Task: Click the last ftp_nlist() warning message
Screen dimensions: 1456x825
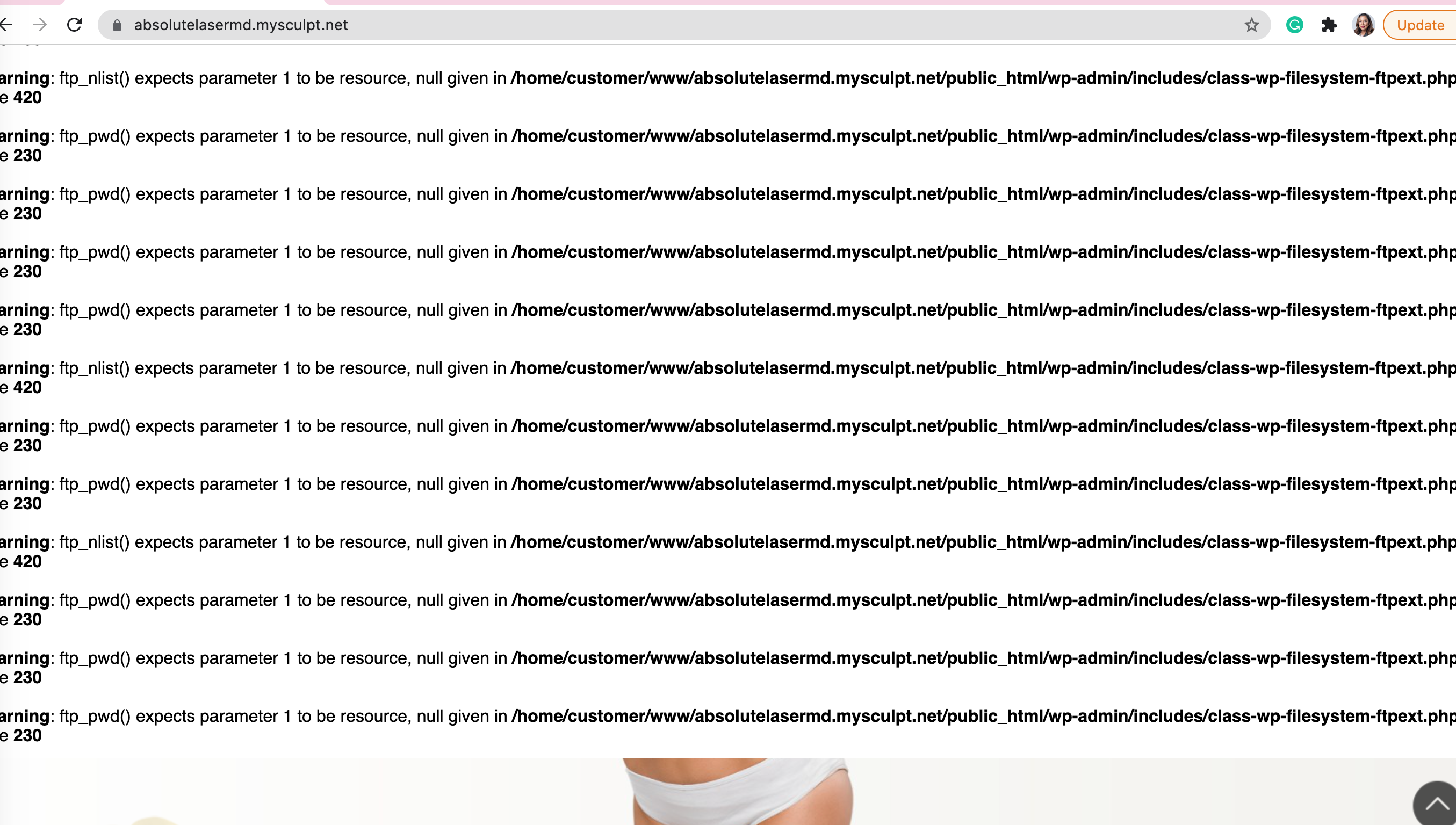Action: pos(727,551)
